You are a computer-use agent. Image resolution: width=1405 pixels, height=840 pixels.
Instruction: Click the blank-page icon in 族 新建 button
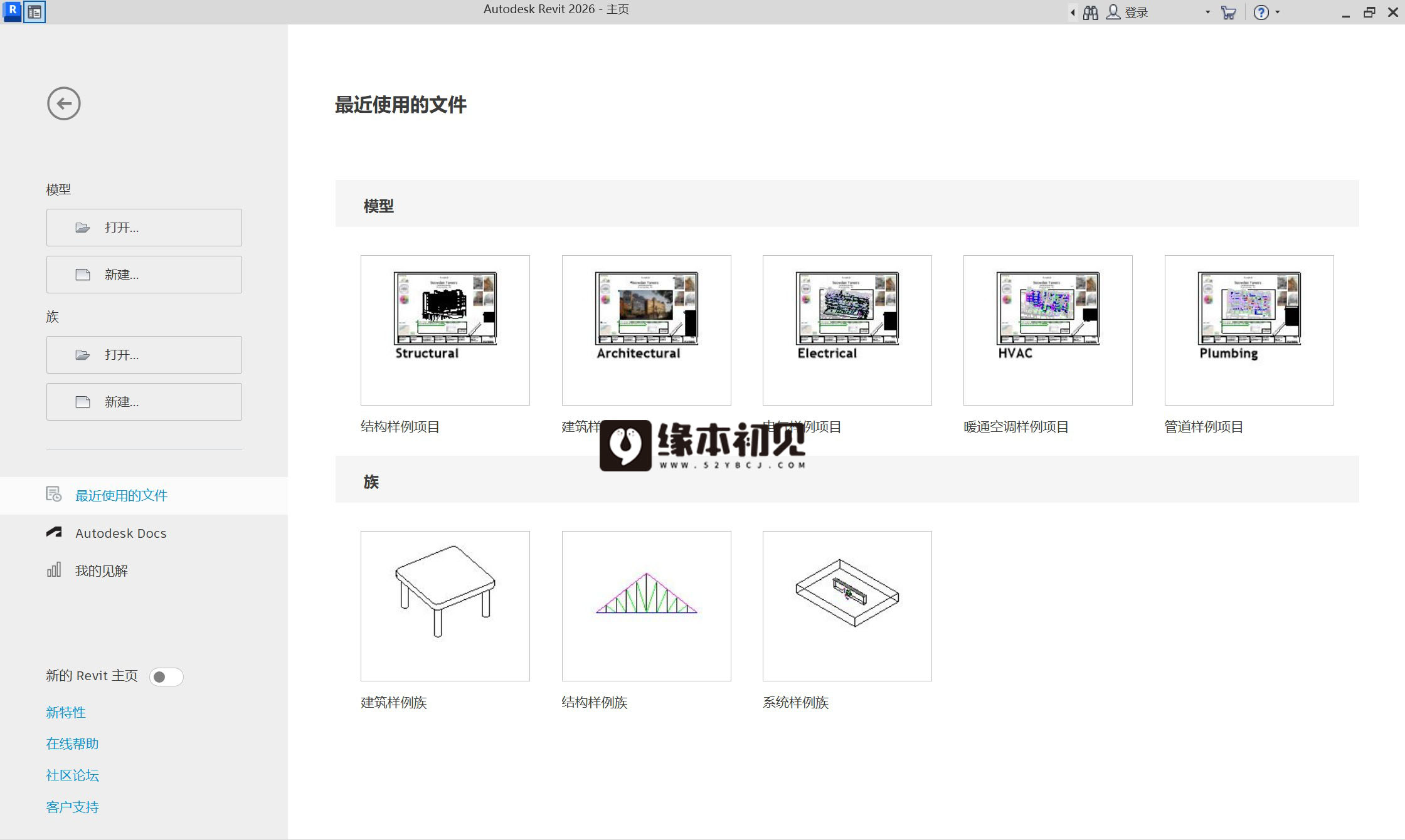[x=83, y=402]
